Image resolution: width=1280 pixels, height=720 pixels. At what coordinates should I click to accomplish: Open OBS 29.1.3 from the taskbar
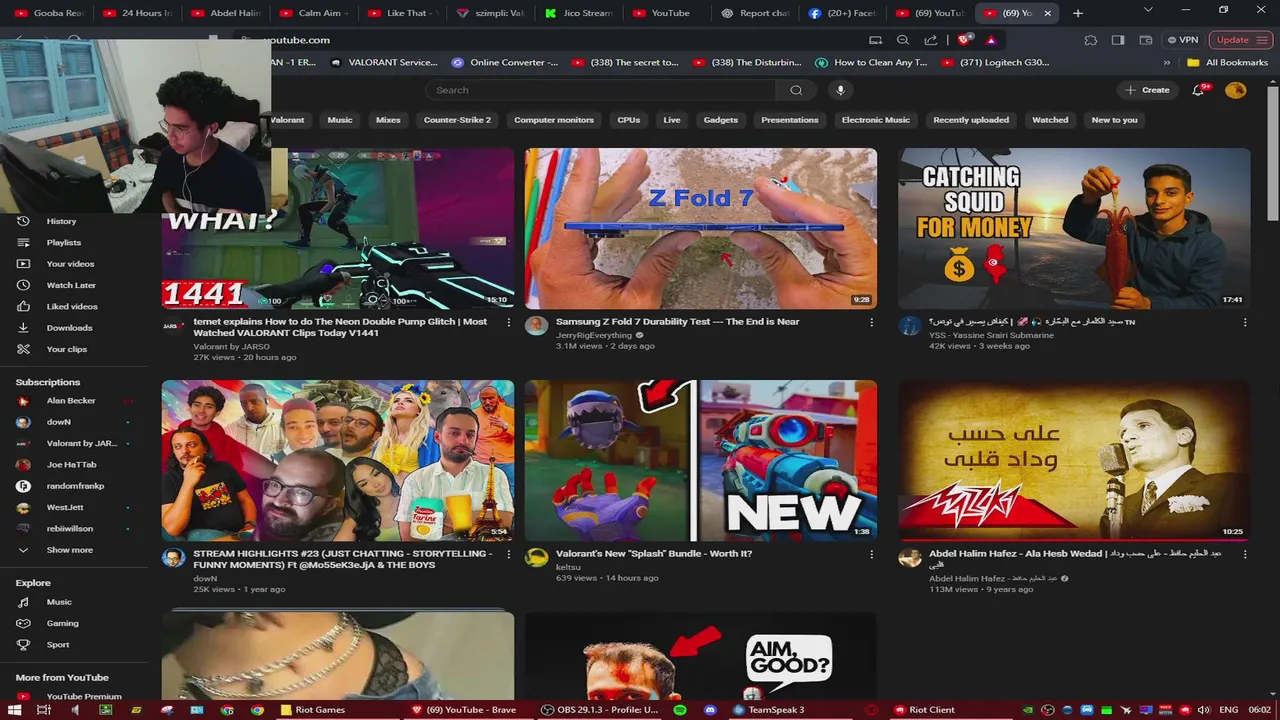coord(600,710)
